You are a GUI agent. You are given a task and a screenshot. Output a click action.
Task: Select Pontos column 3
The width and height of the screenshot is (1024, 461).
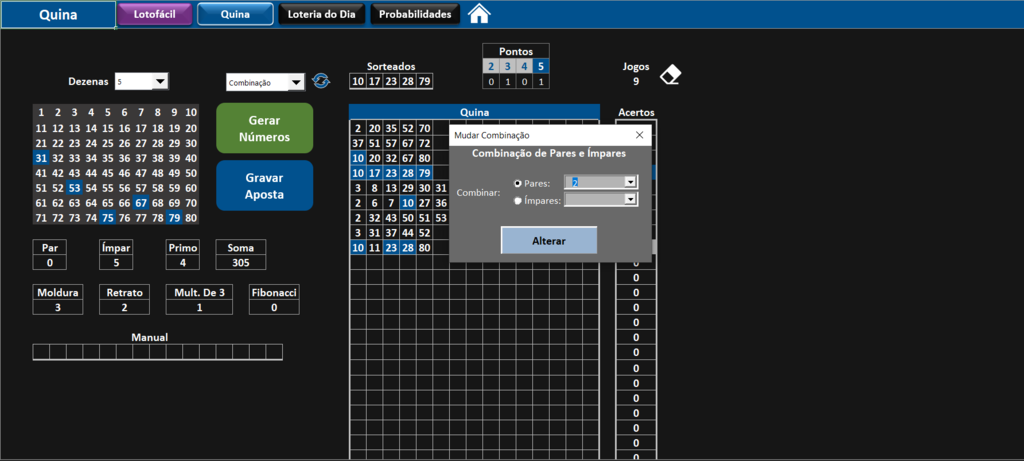tap(507, 67)
